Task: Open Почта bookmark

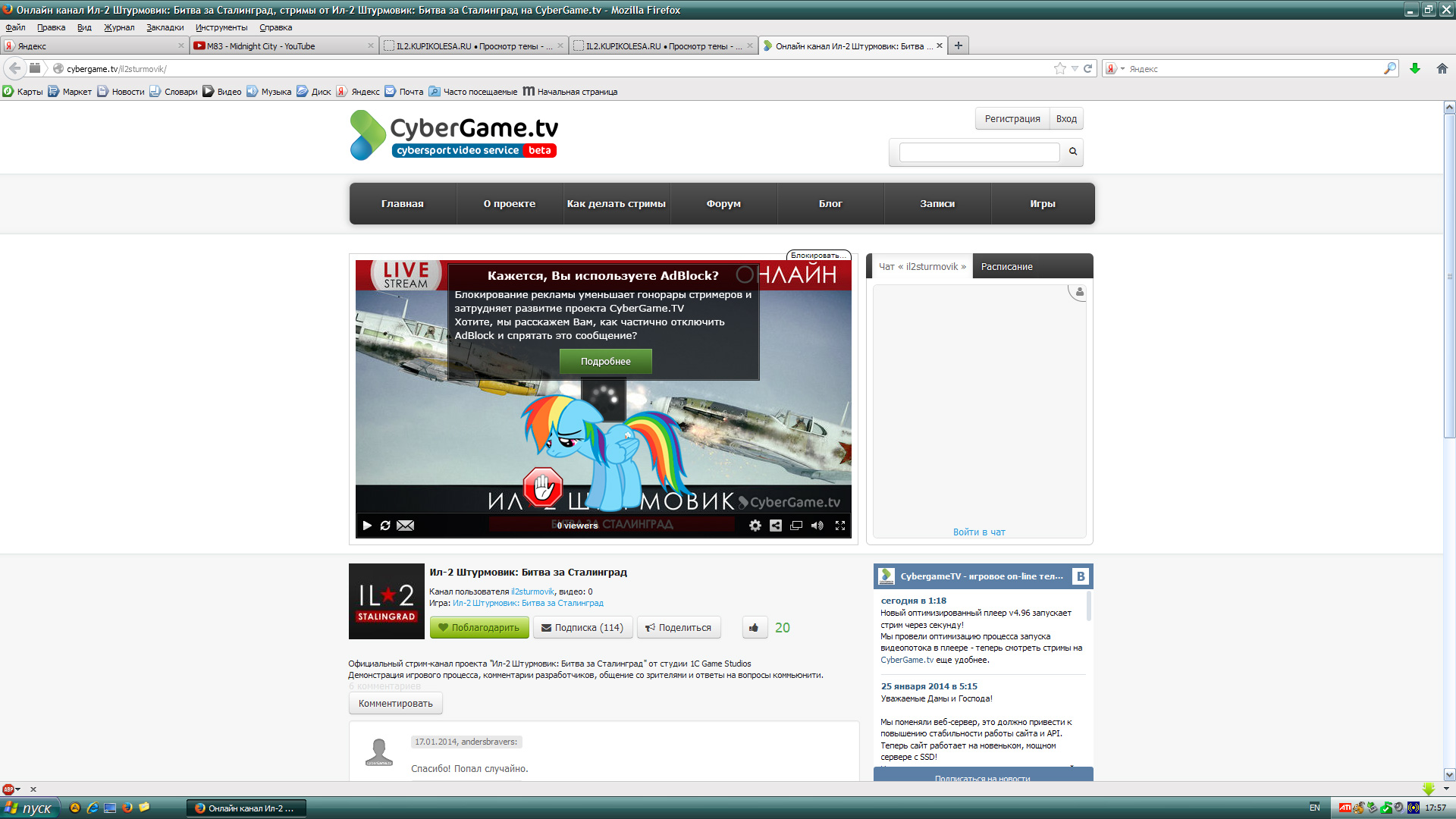Action: point(404,92)
